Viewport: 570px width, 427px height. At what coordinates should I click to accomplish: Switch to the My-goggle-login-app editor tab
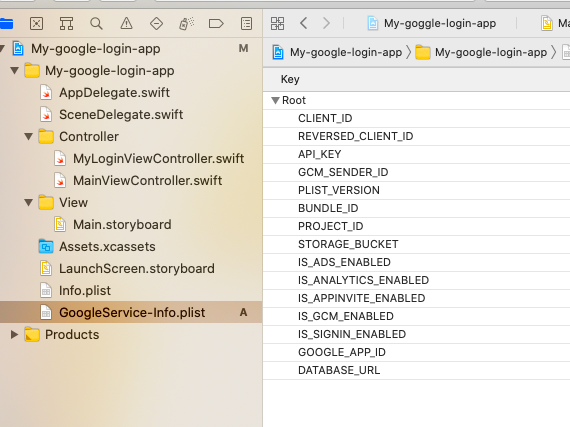coord(431,23)
